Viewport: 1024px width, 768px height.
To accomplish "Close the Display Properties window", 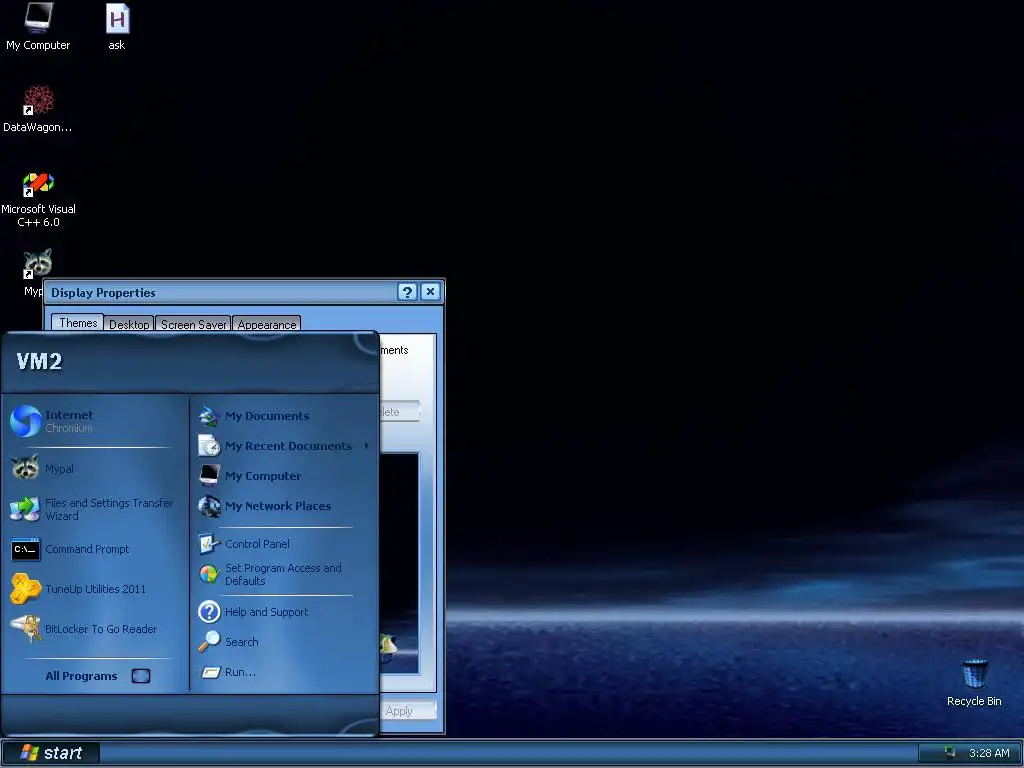I will click(x=430, y=292).
